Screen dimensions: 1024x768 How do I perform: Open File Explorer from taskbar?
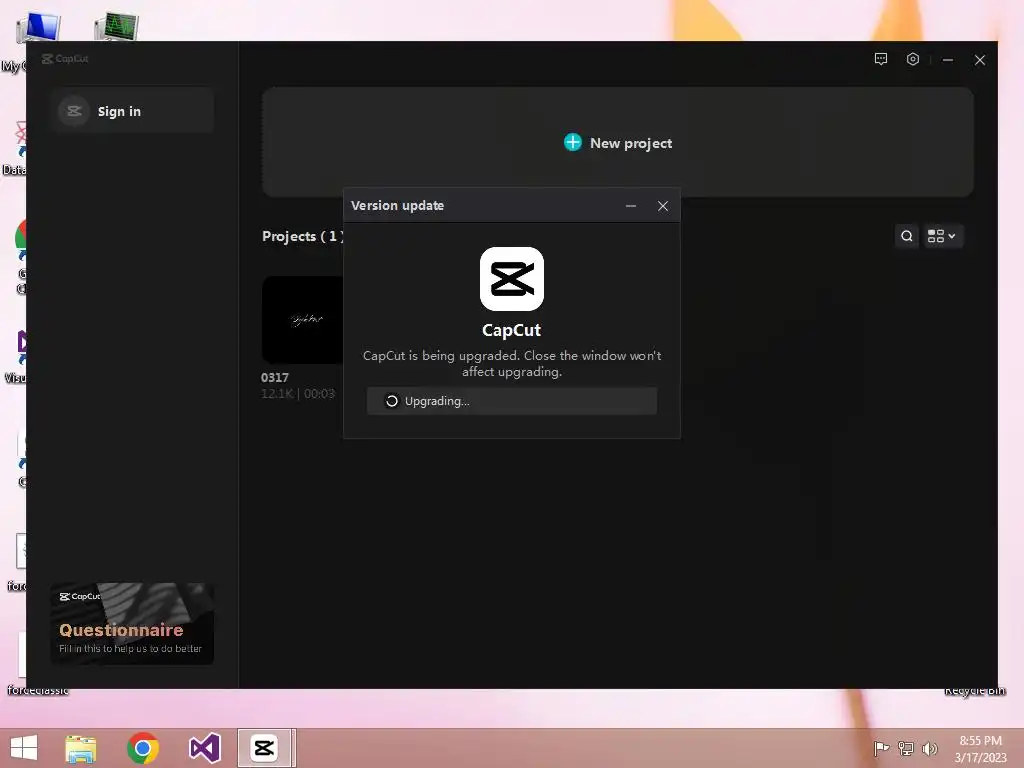click(81, 748)
